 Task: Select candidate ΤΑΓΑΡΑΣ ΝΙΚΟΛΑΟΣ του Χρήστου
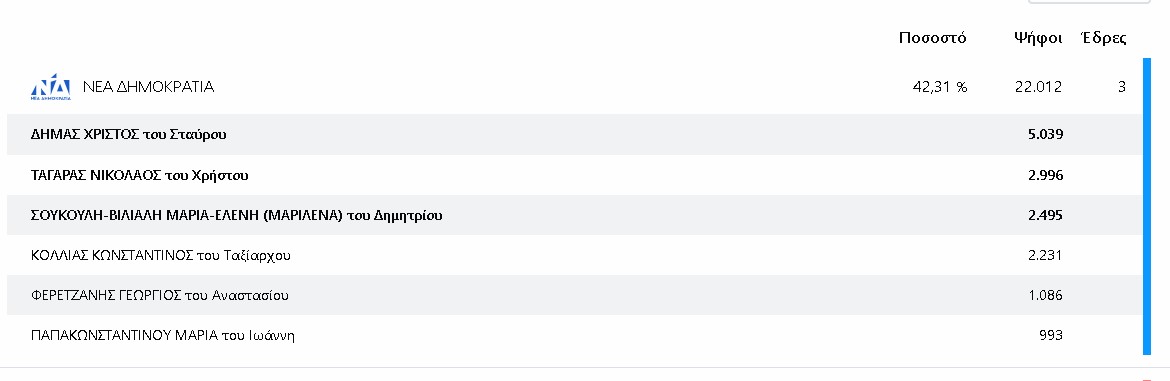[x=140, y=175]
